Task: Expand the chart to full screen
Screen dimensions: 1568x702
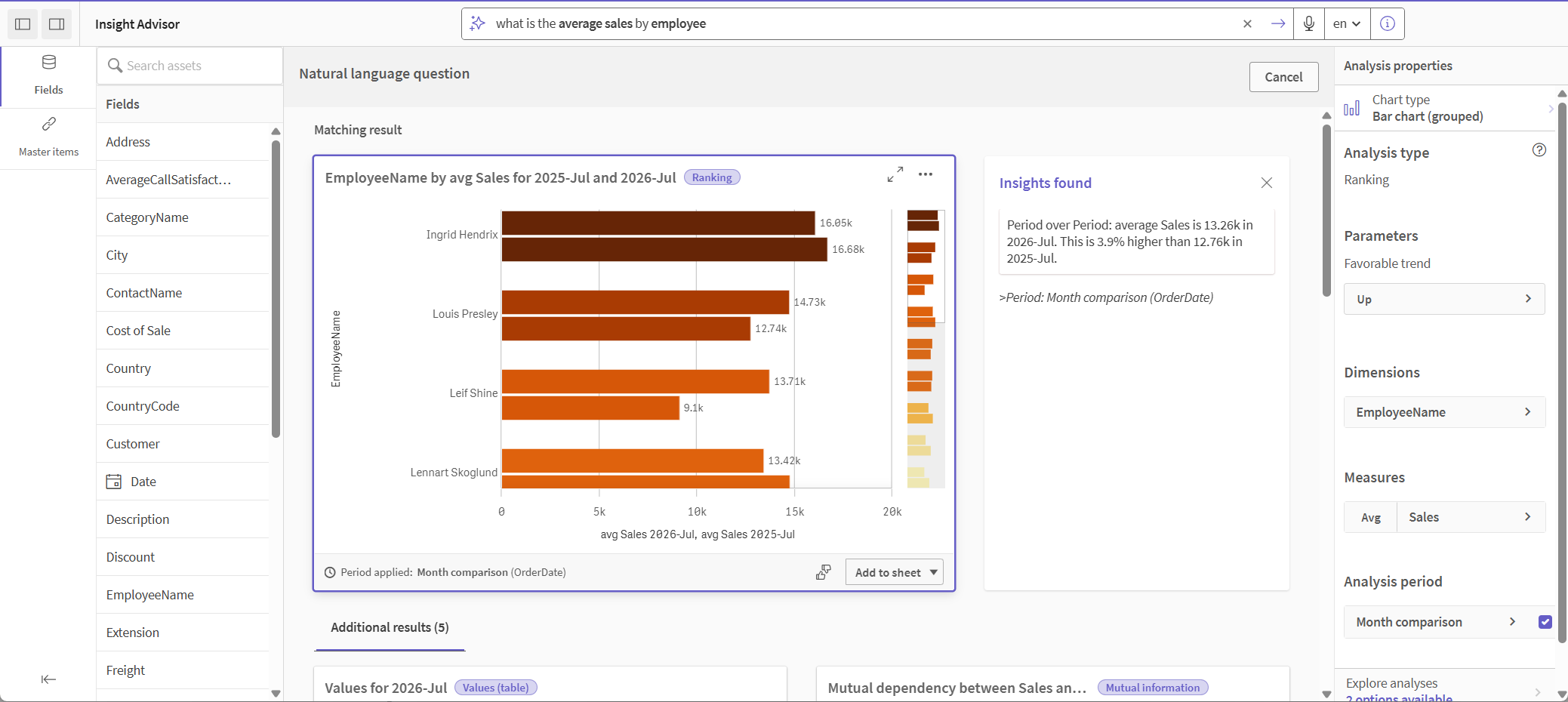Action: [895, 174]
